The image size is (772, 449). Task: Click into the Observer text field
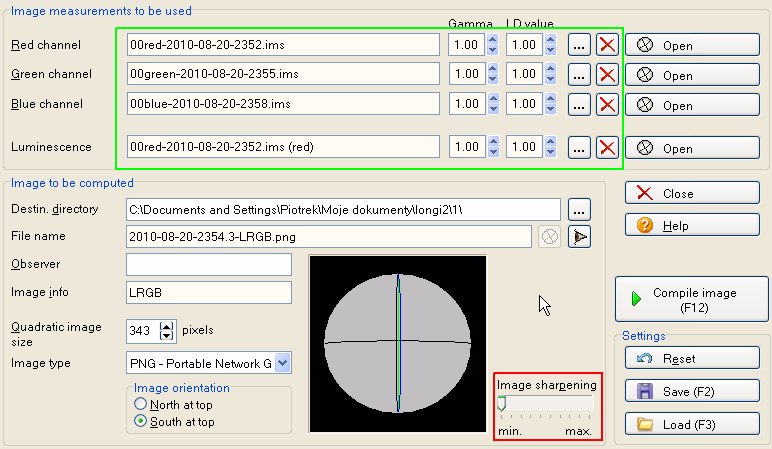pos(208,264)
